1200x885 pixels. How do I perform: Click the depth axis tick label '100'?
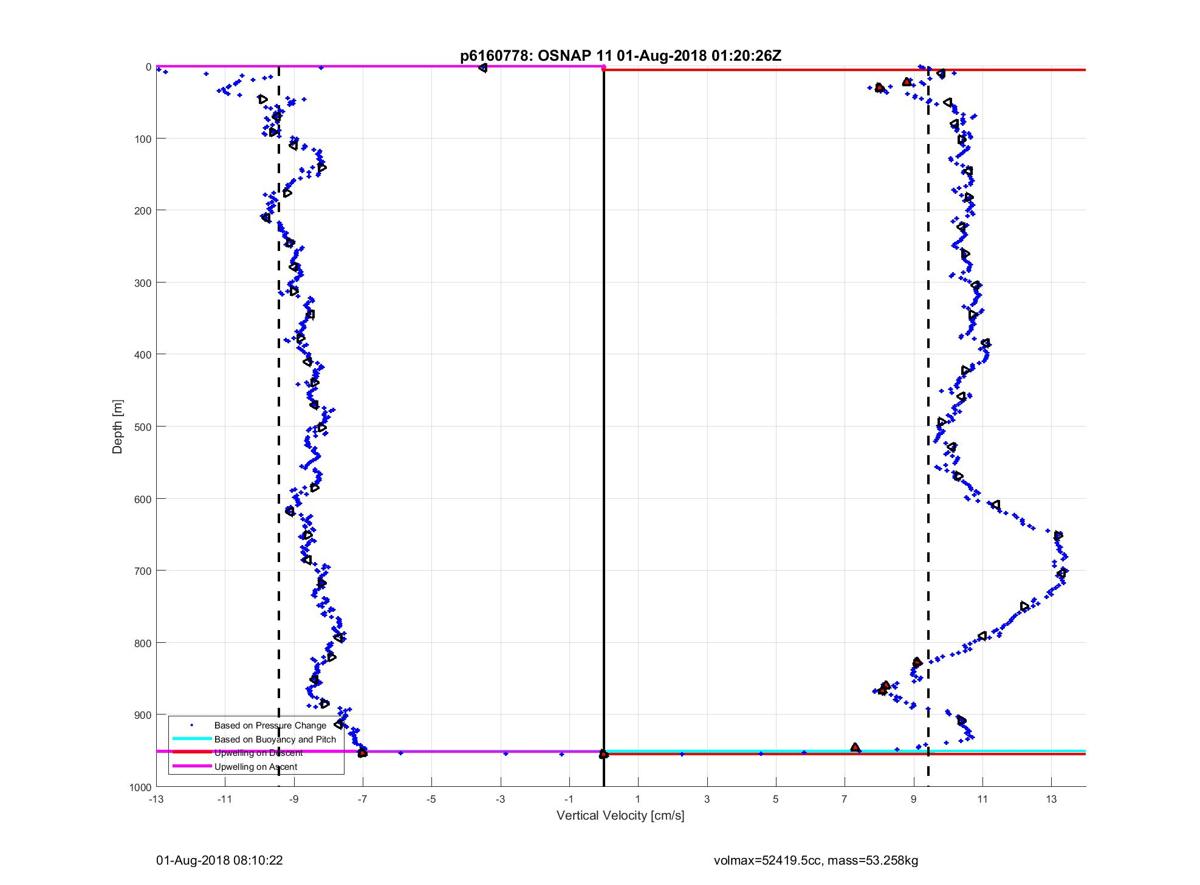(x=142, y=138)
